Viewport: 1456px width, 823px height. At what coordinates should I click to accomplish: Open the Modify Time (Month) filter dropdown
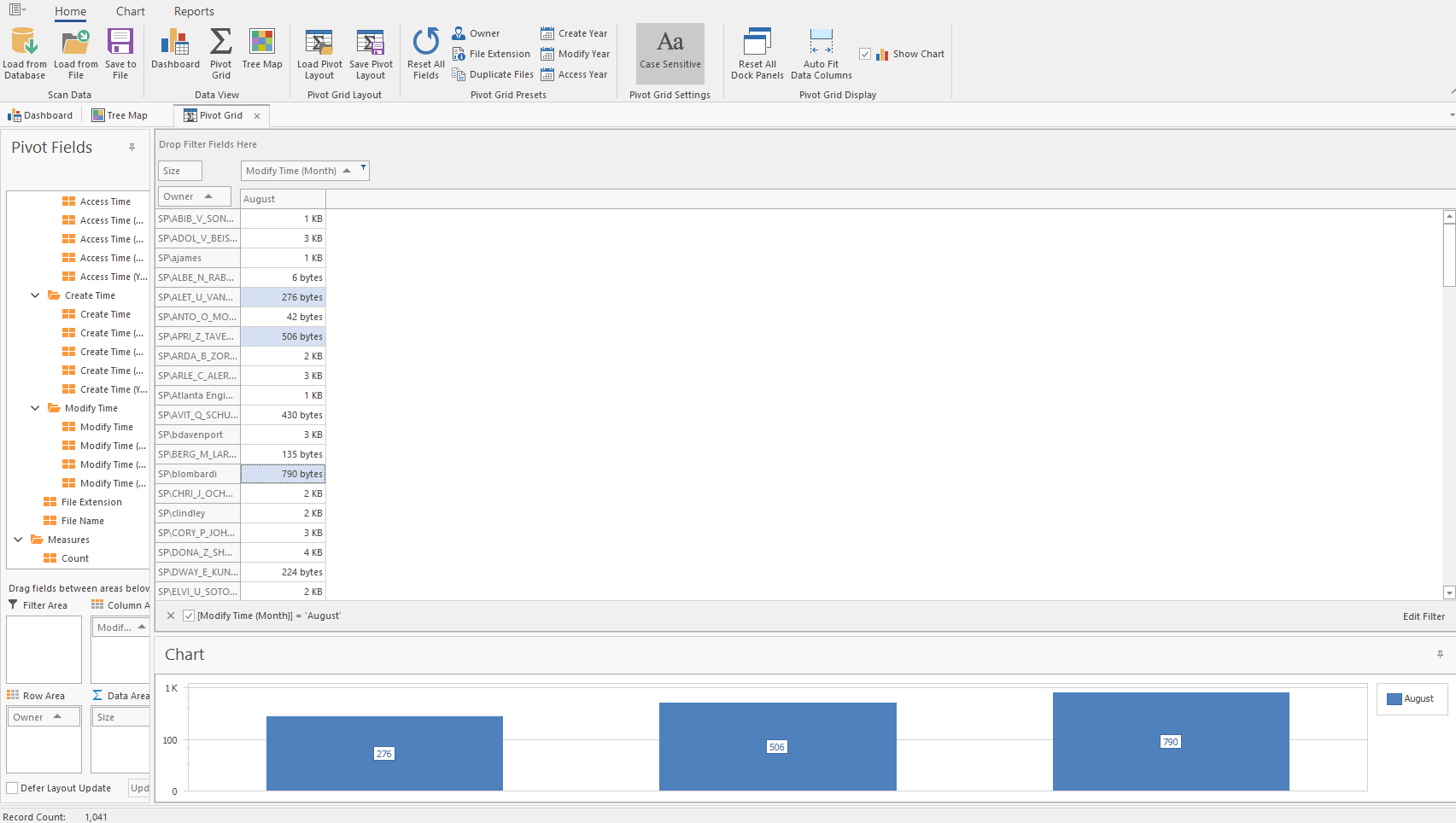coord(364,170)
